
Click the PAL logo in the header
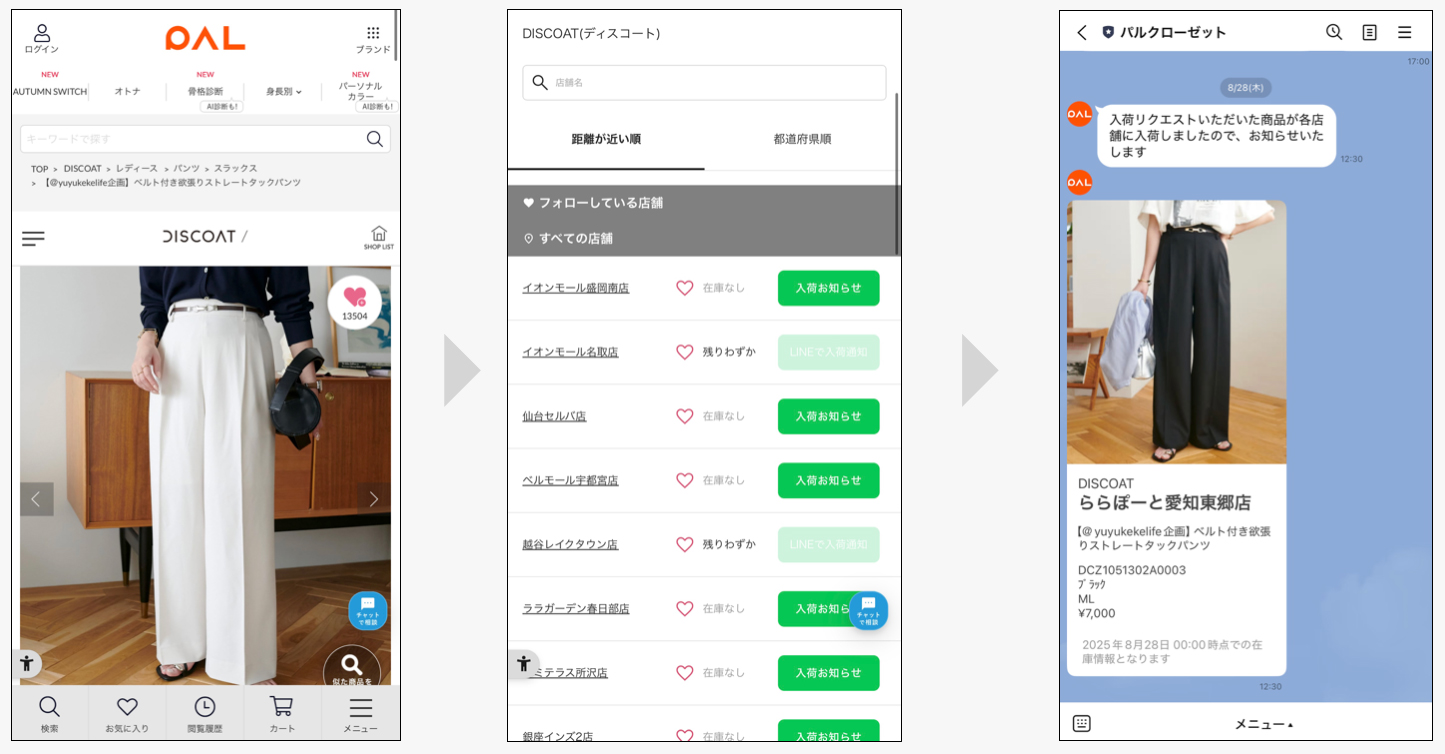pos(205,38)
